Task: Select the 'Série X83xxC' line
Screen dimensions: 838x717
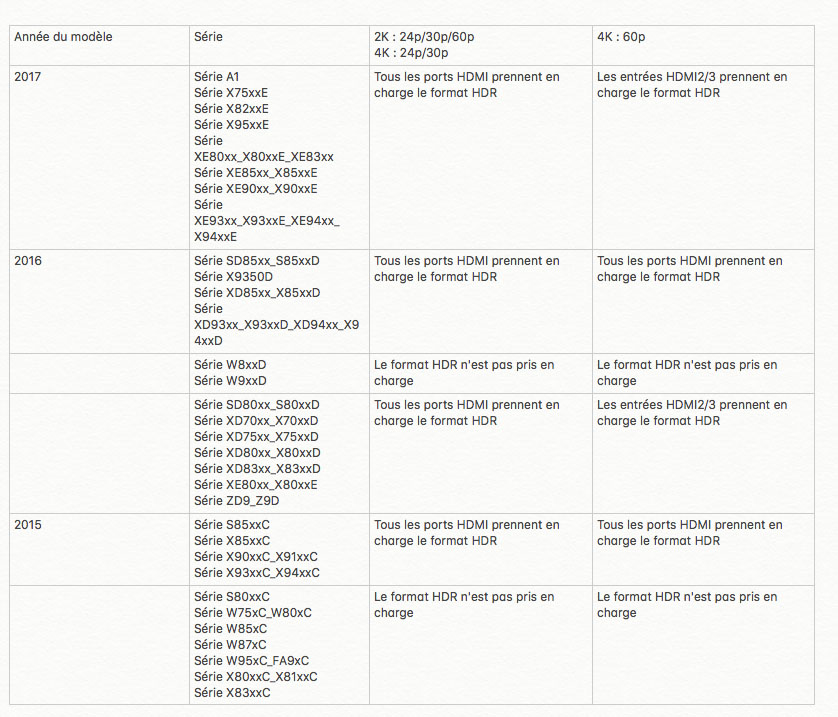Action: point(232,693)
